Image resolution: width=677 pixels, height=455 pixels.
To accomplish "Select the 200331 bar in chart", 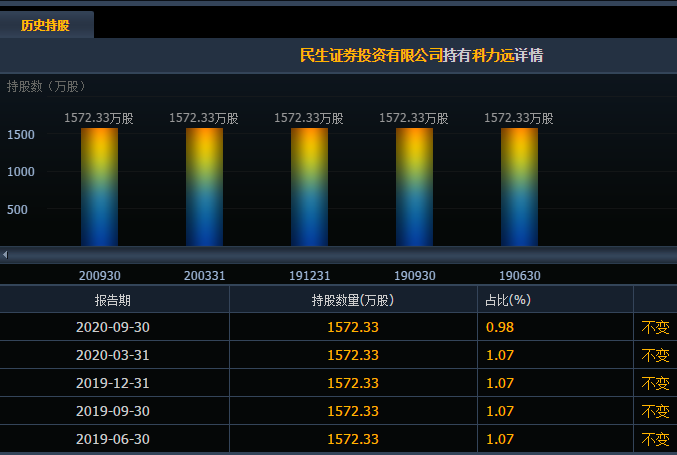I will tap(204, 187).
